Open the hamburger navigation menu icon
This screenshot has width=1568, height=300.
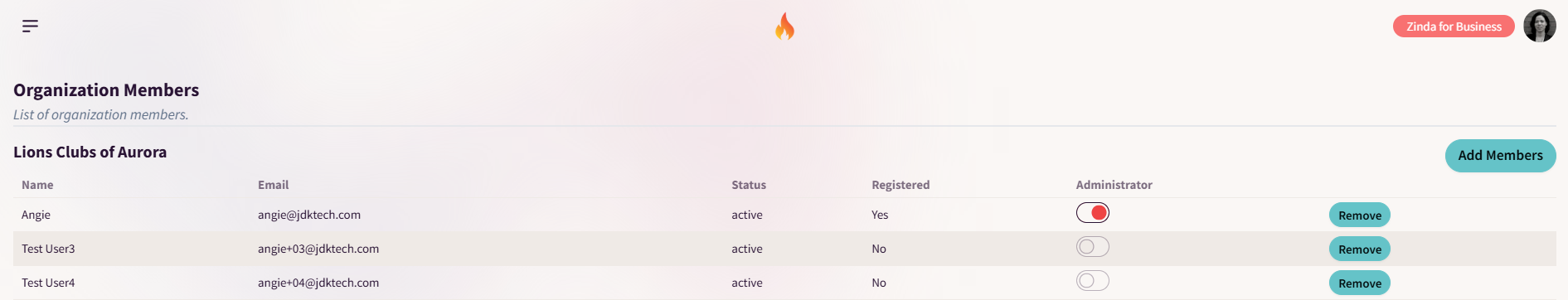(30, 27)
